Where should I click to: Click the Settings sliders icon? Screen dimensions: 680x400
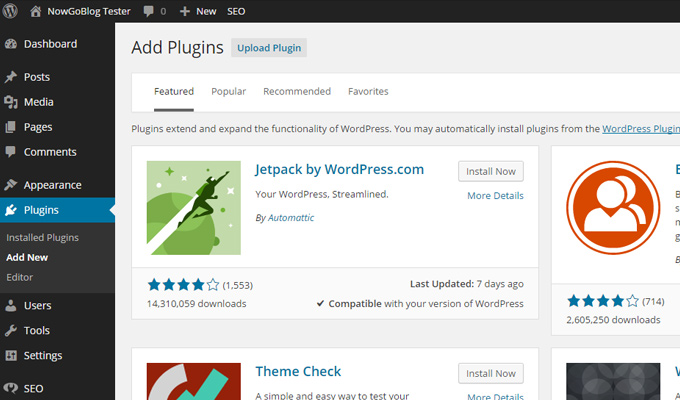(11, 356)
